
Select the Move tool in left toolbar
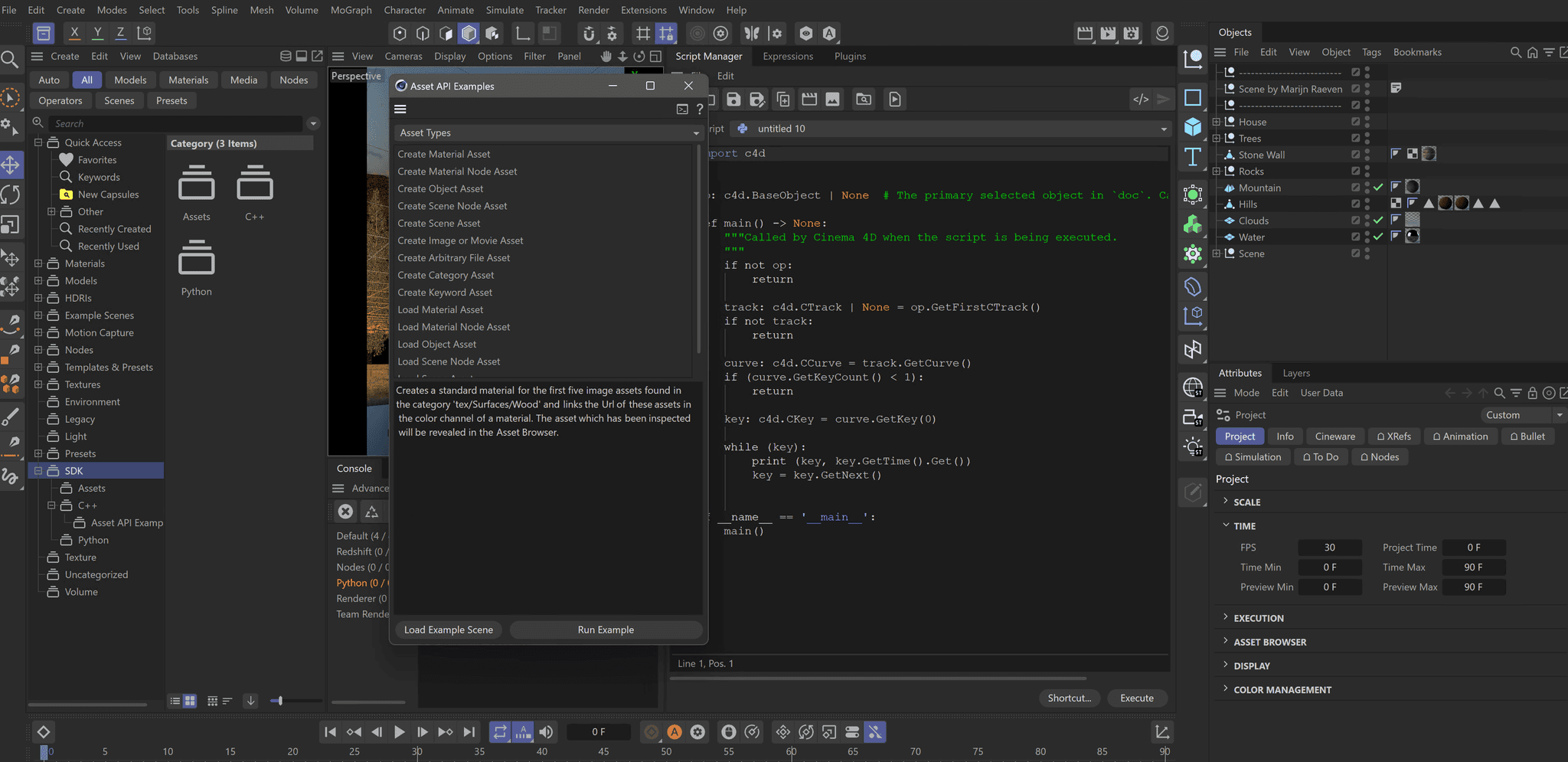pos(11,165)
